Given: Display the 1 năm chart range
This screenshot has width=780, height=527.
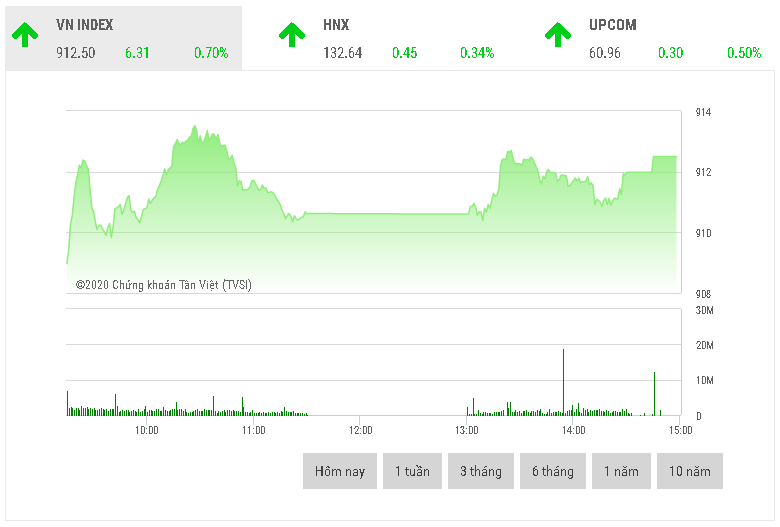Looking at the screenshot, I should [x=621, y=471].
